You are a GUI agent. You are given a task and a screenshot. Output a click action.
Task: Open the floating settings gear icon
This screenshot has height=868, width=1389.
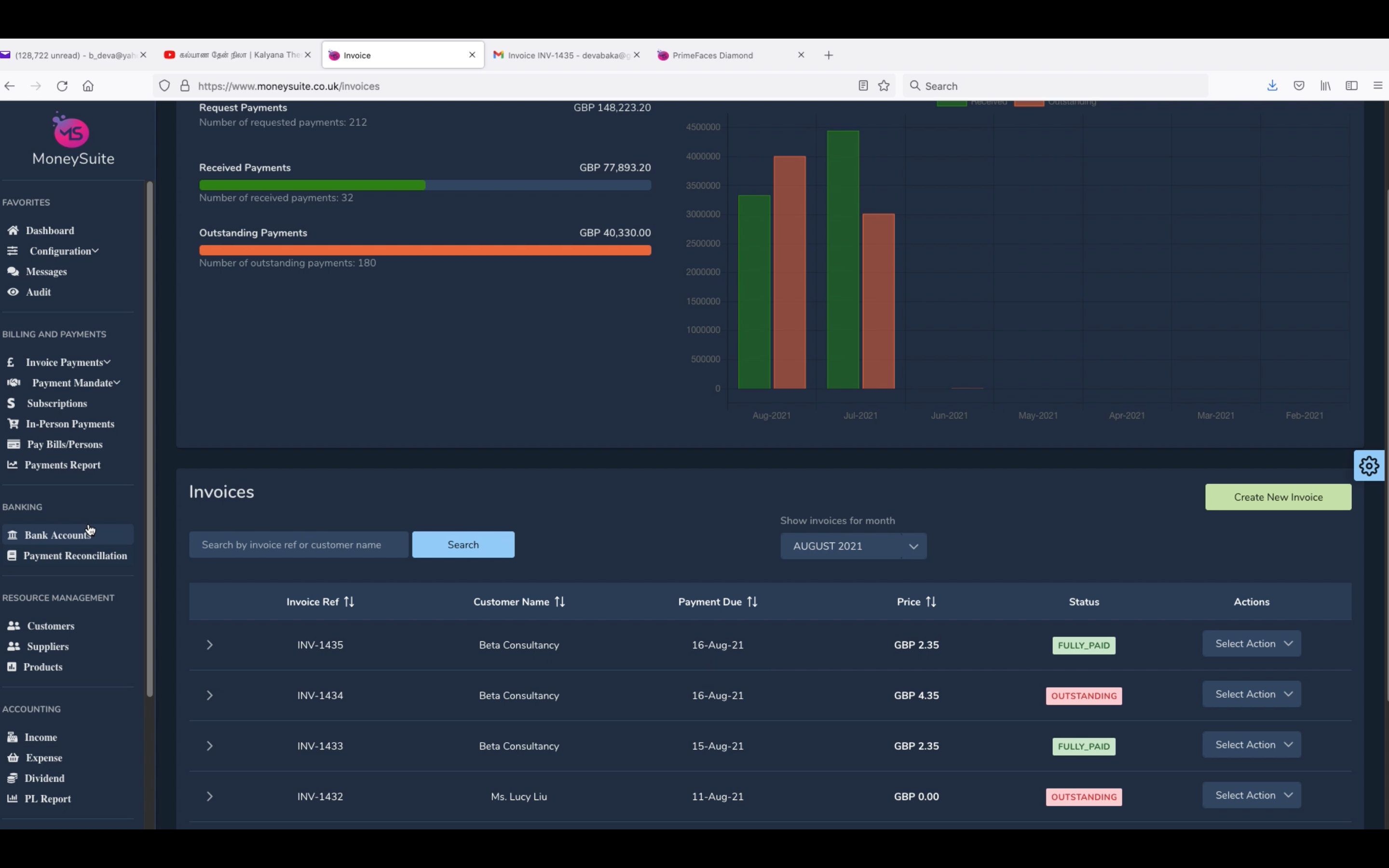[x=1369, y=465]
